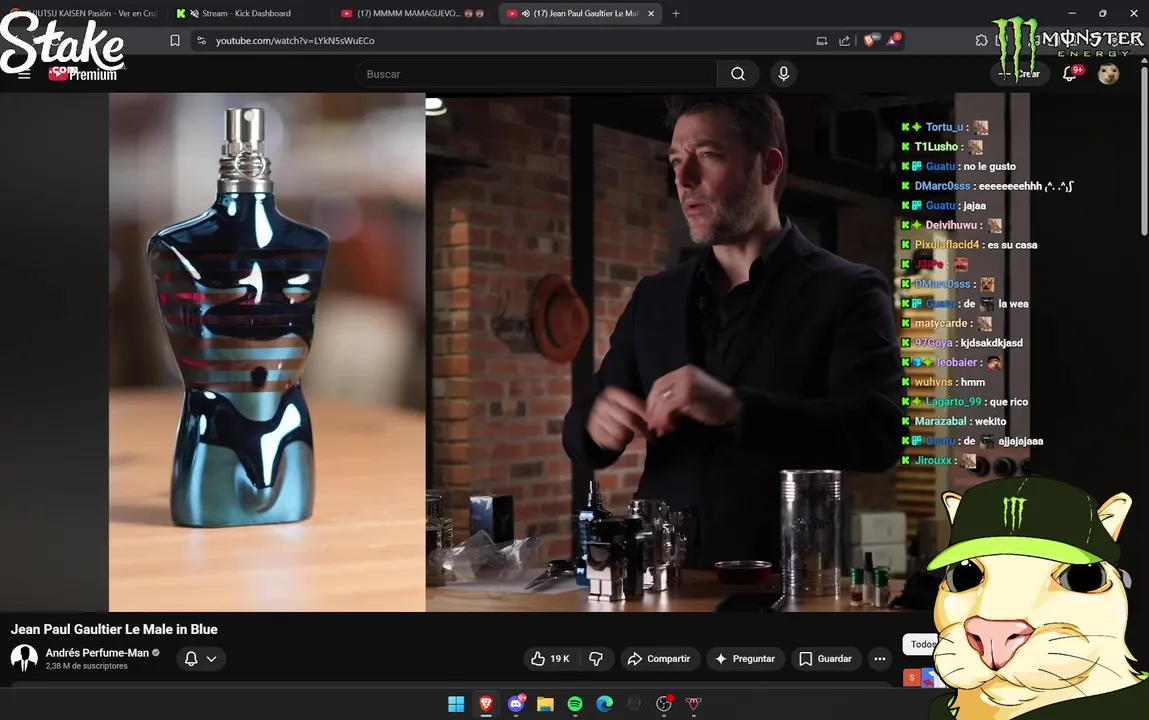Click Deivihuwu username in chat overlay
The image size is (1149, 720).
tap(951, 225)
